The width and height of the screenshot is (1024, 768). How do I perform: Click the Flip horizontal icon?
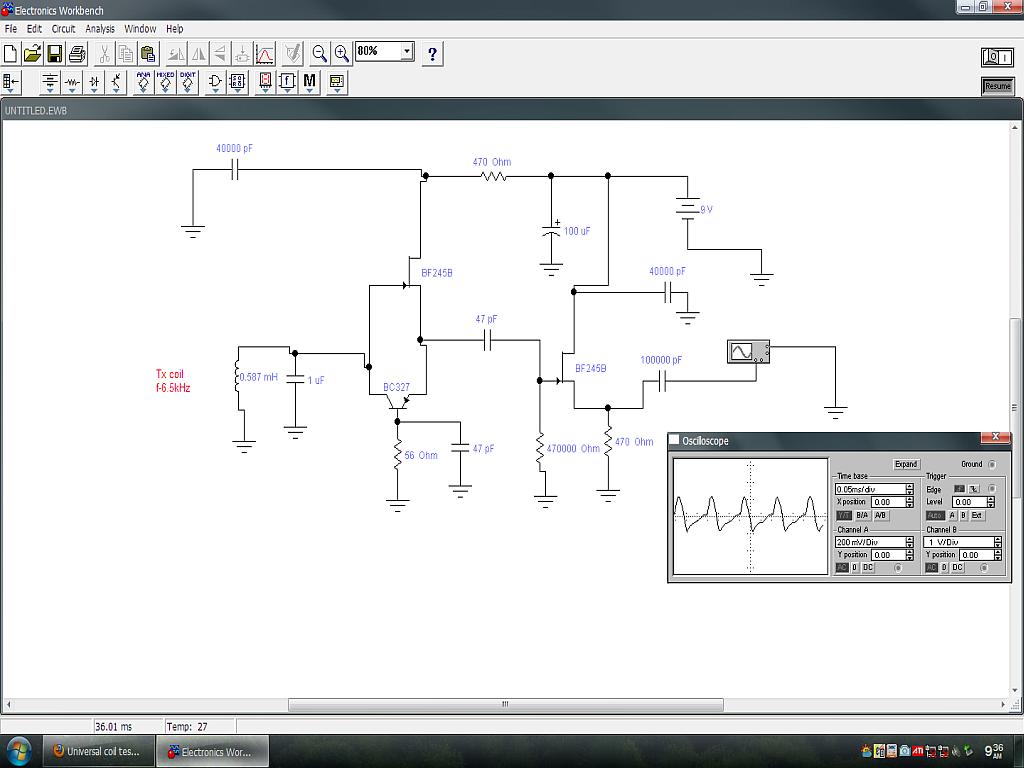click(x=198, y=53)
